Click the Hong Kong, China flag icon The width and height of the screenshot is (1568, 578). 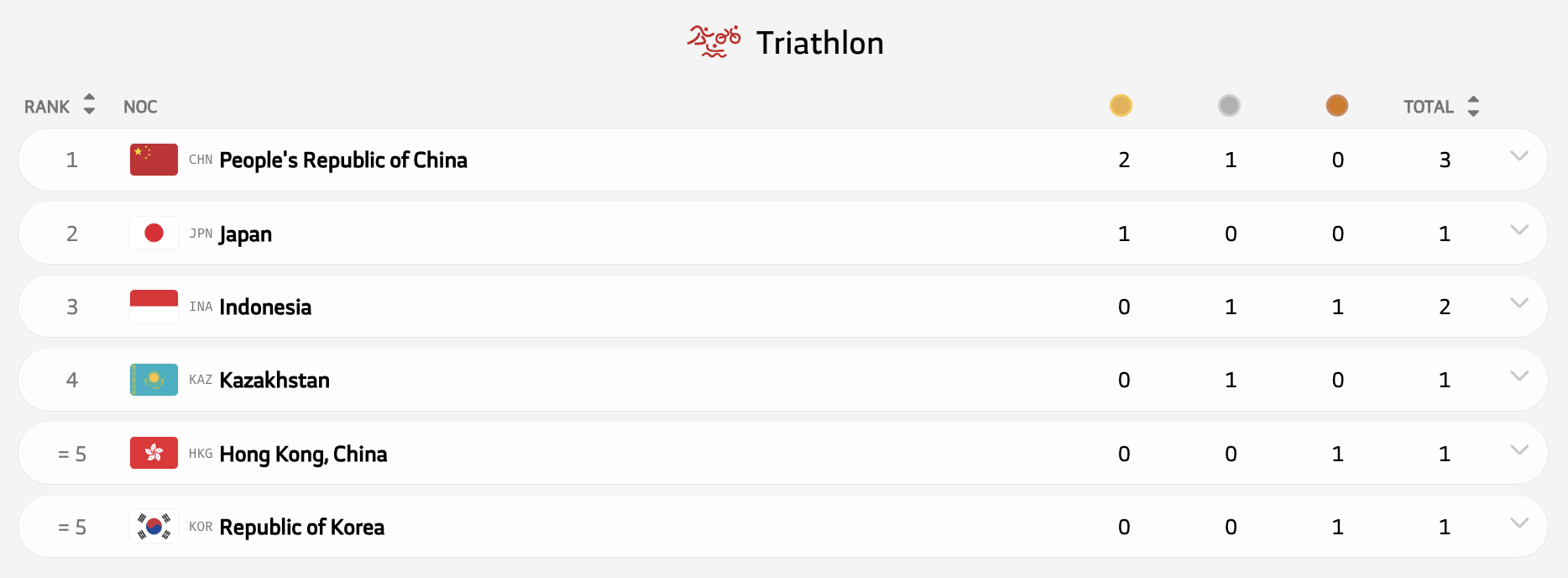click(x=154, y=453)
